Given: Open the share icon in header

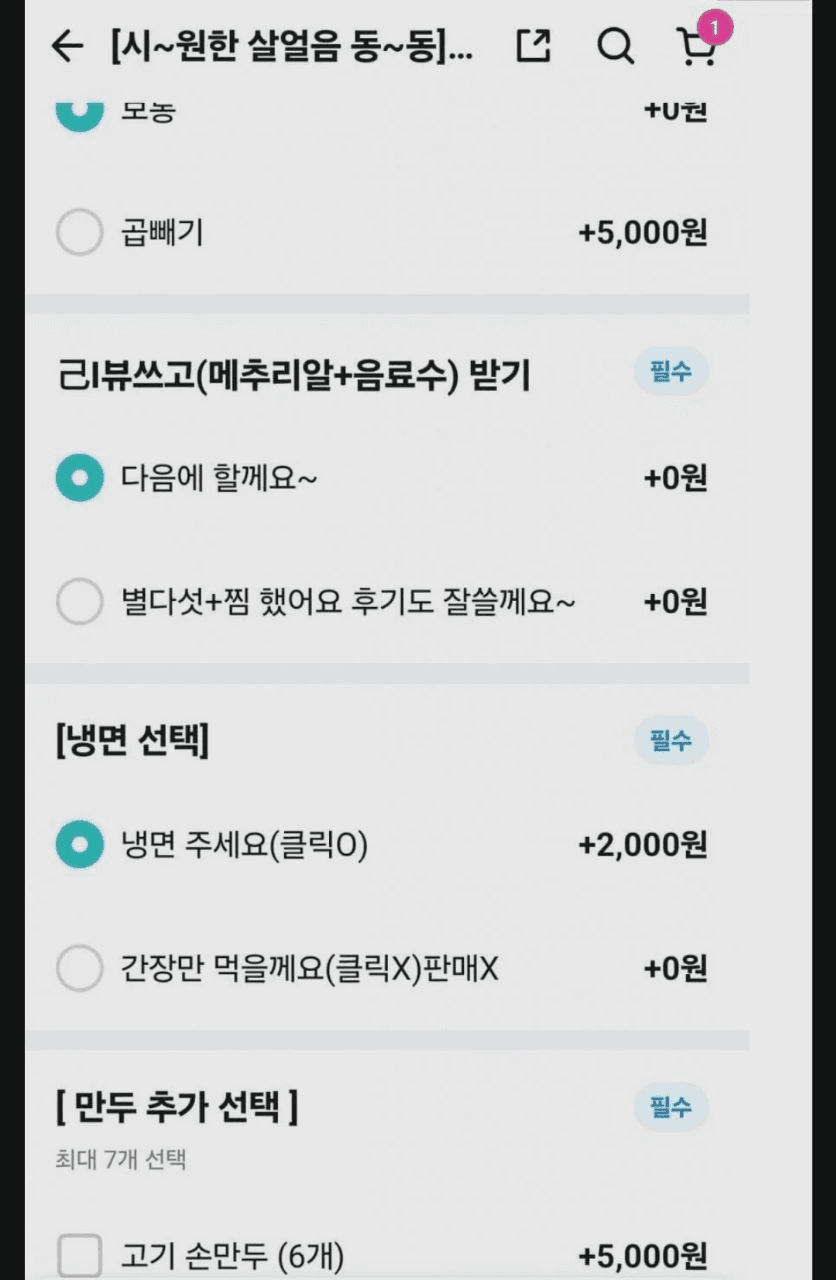Looking at the screenshot, I should click(534, 46).
